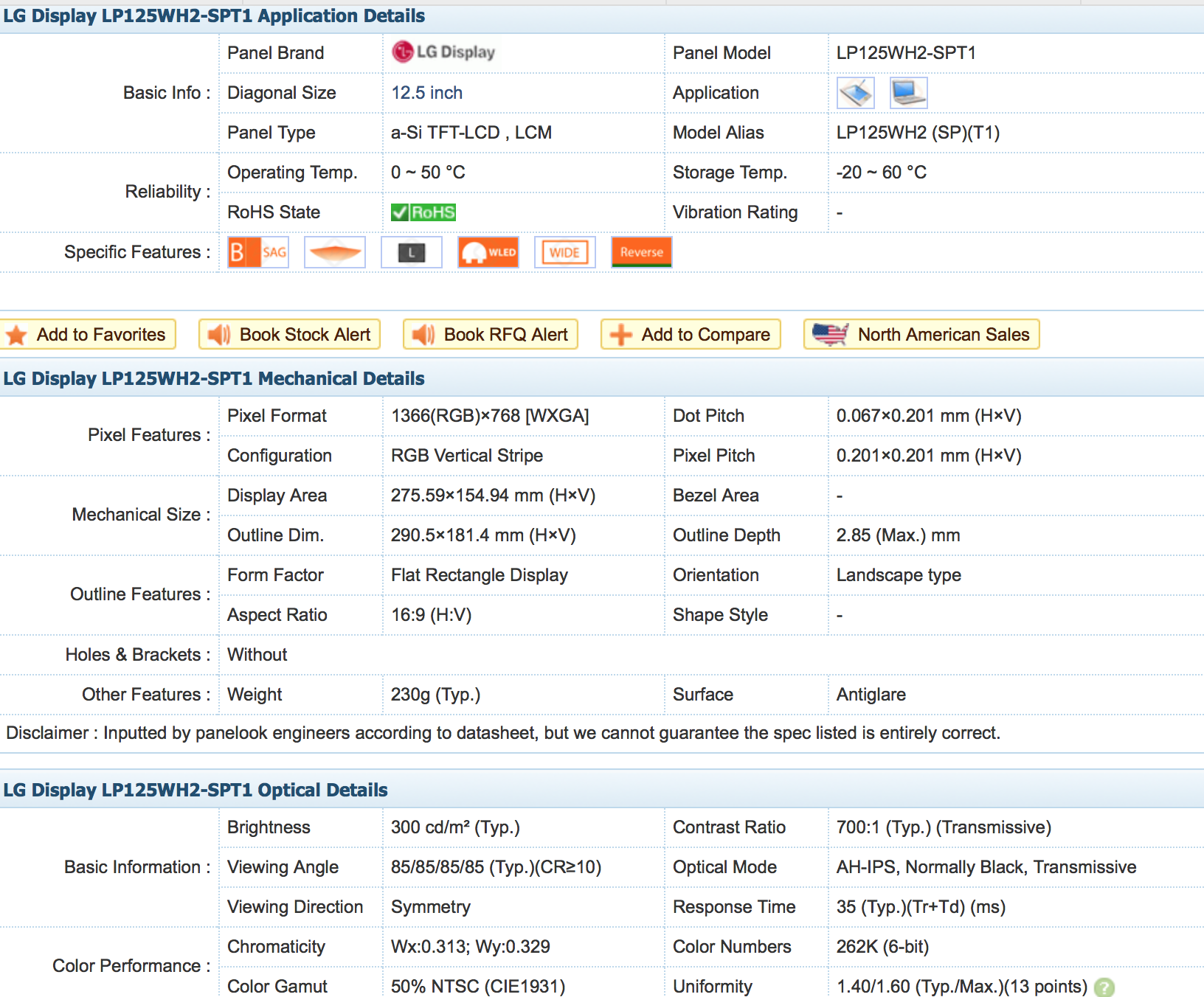Click outline dimension 290.5×181.4 mm
Image resolution: width=1204 pixels, height=997 pixels.
pyautogui.click(x=483, y=535)
